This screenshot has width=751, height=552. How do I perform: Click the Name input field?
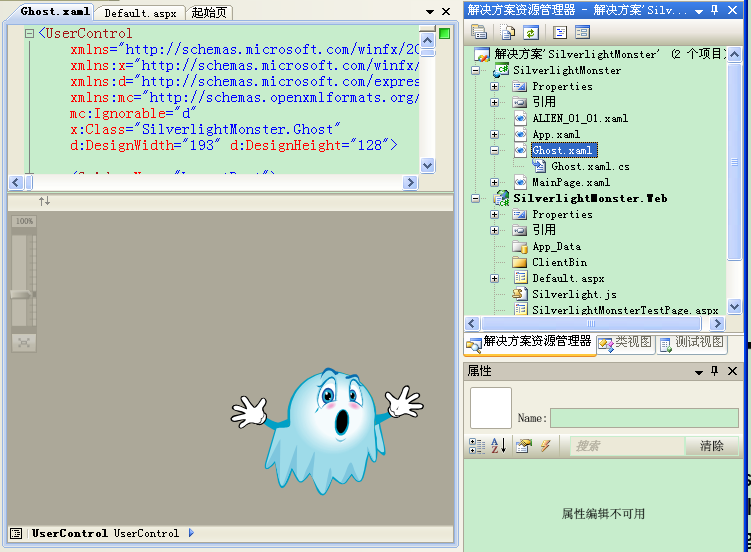click(644, 418)
